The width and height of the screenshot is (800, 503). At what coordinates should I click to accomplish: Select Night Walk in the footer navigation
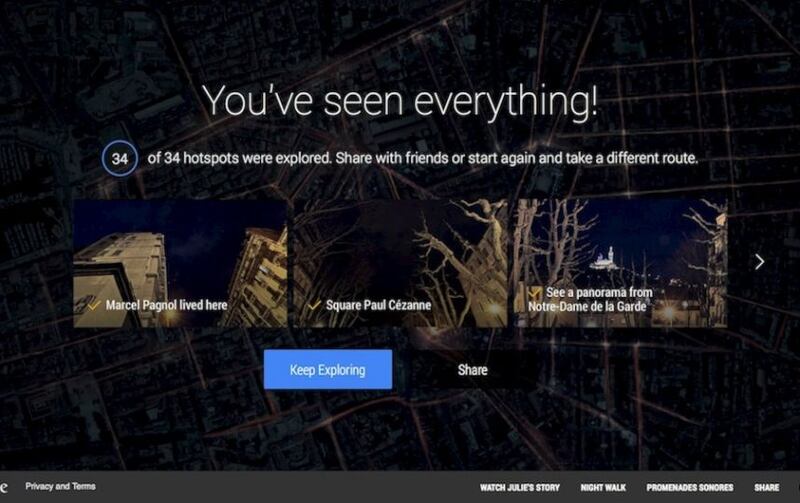coord(603,488)
